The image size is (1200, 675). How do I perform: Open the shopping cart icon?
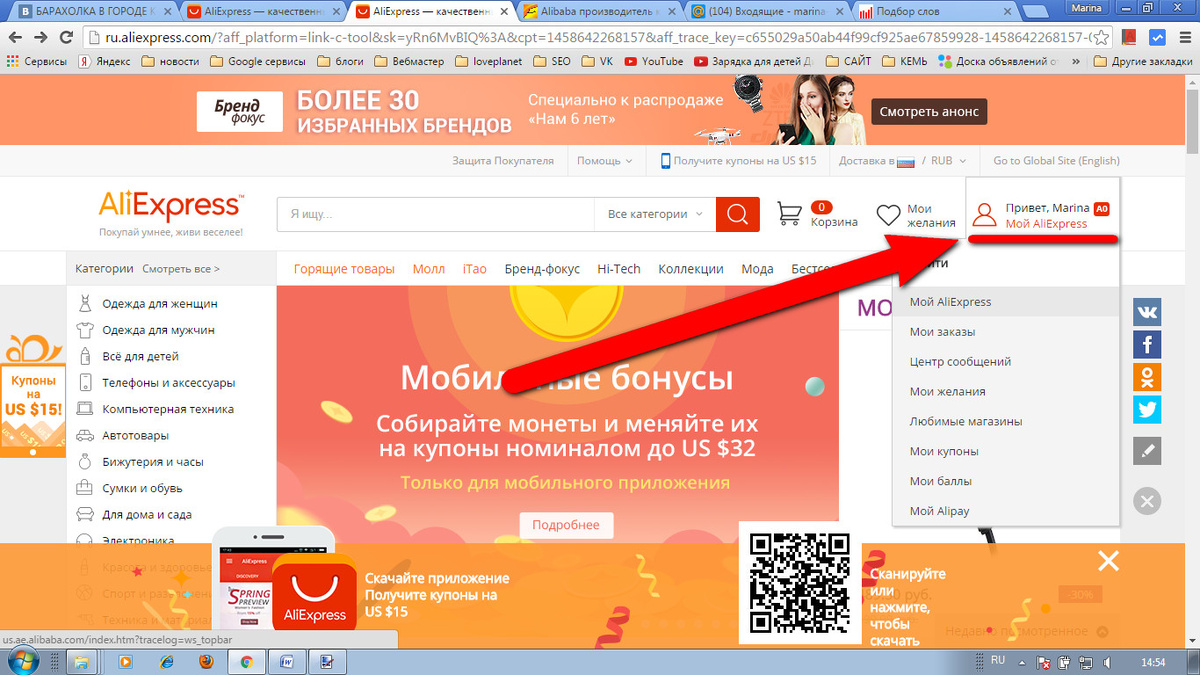(x=790, y=214)
